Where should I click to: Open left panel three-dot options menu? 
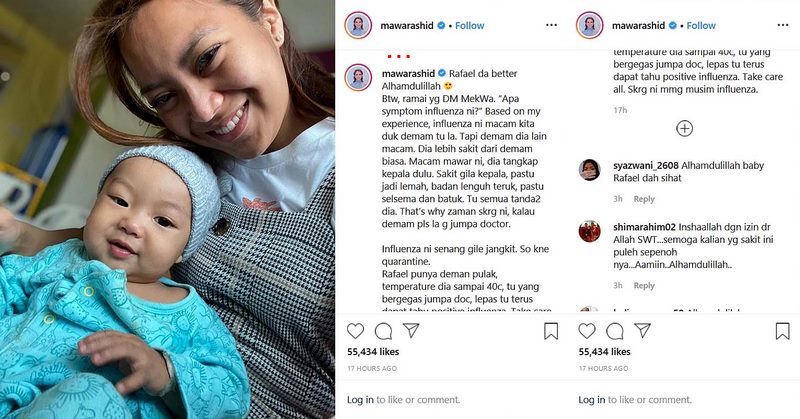552,25
